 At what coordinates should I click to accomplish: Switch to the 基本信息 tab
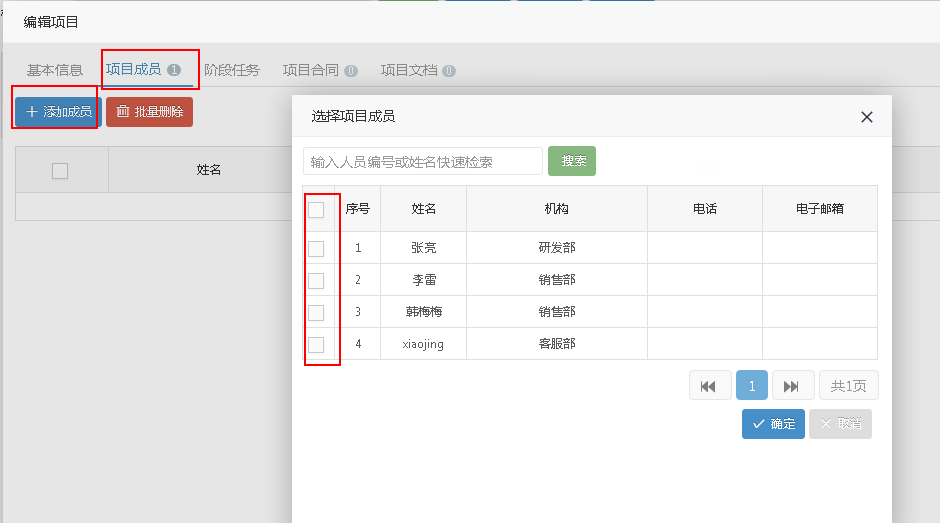tap(55, 70)
